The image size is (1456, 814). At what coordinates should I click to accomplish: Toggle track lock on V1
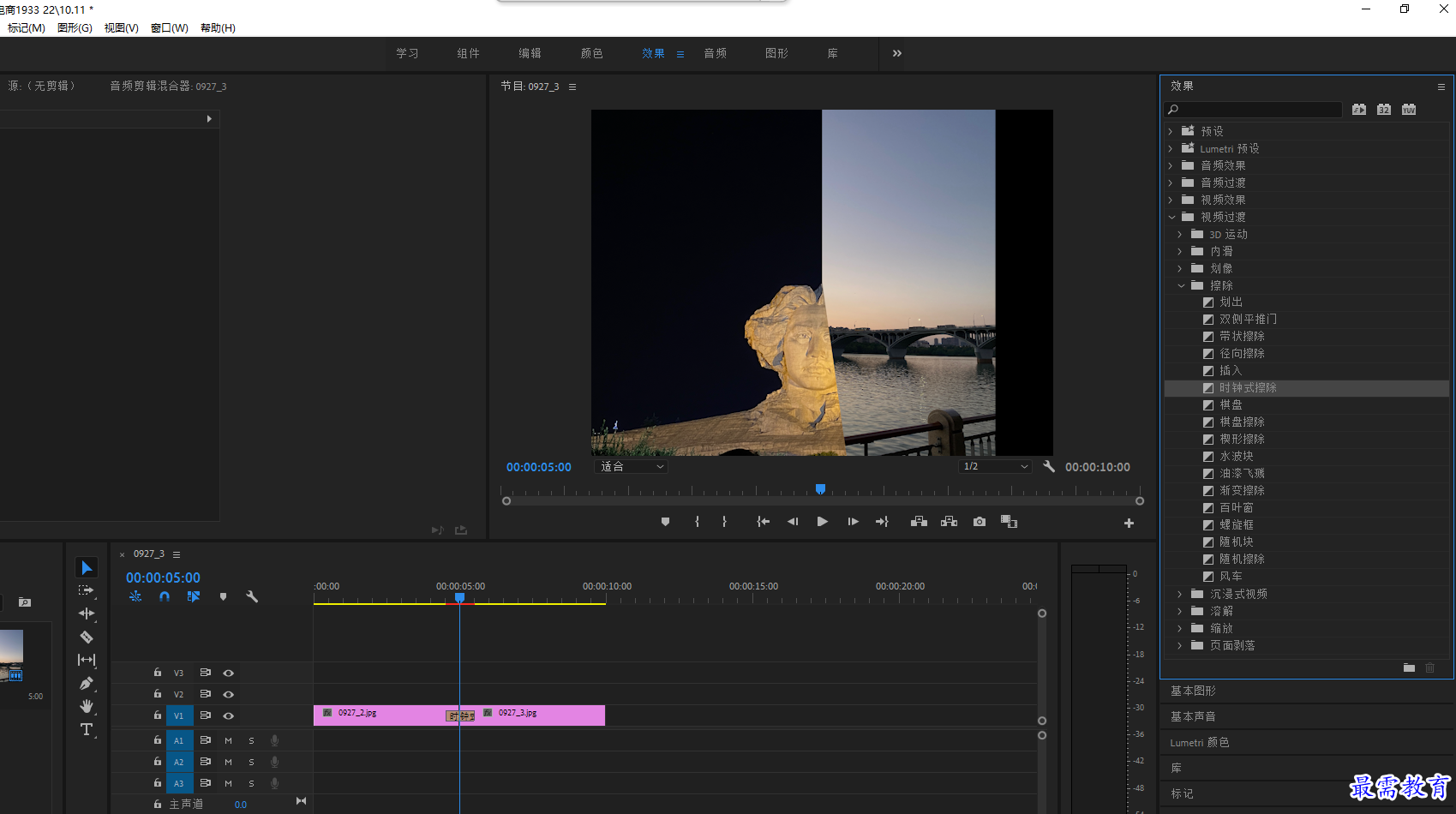[158, 715]
